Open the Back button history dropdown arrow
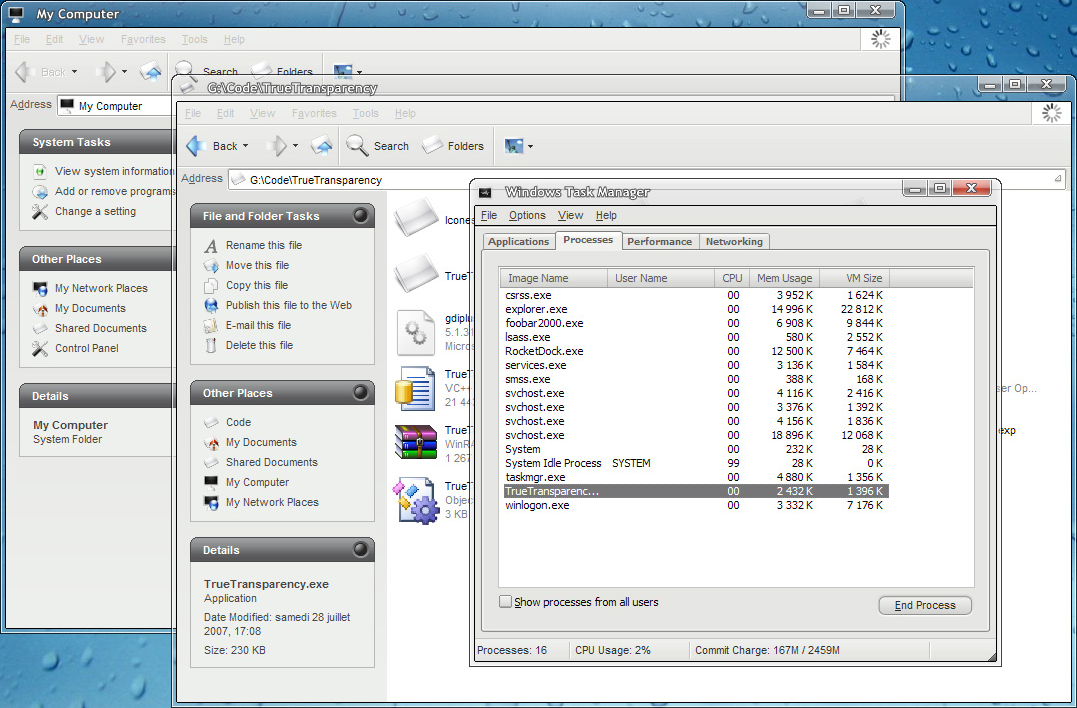Screen dimensions: 1077x708 245,146
